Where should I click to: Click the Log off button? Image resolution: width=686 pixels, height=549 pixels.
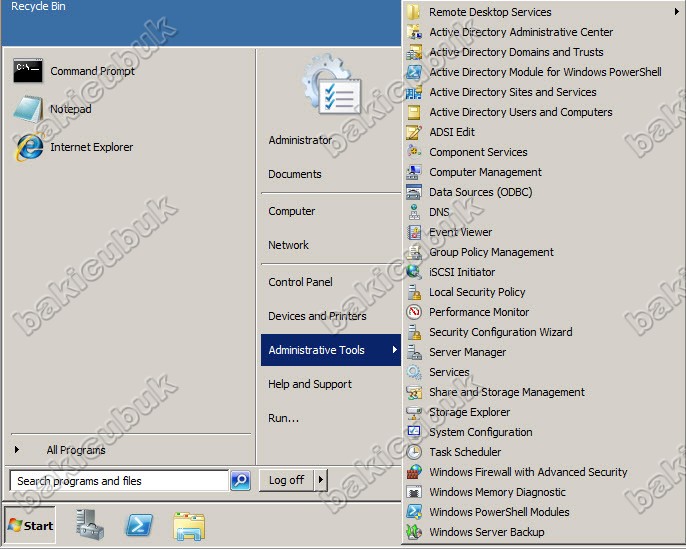point(287,480)
